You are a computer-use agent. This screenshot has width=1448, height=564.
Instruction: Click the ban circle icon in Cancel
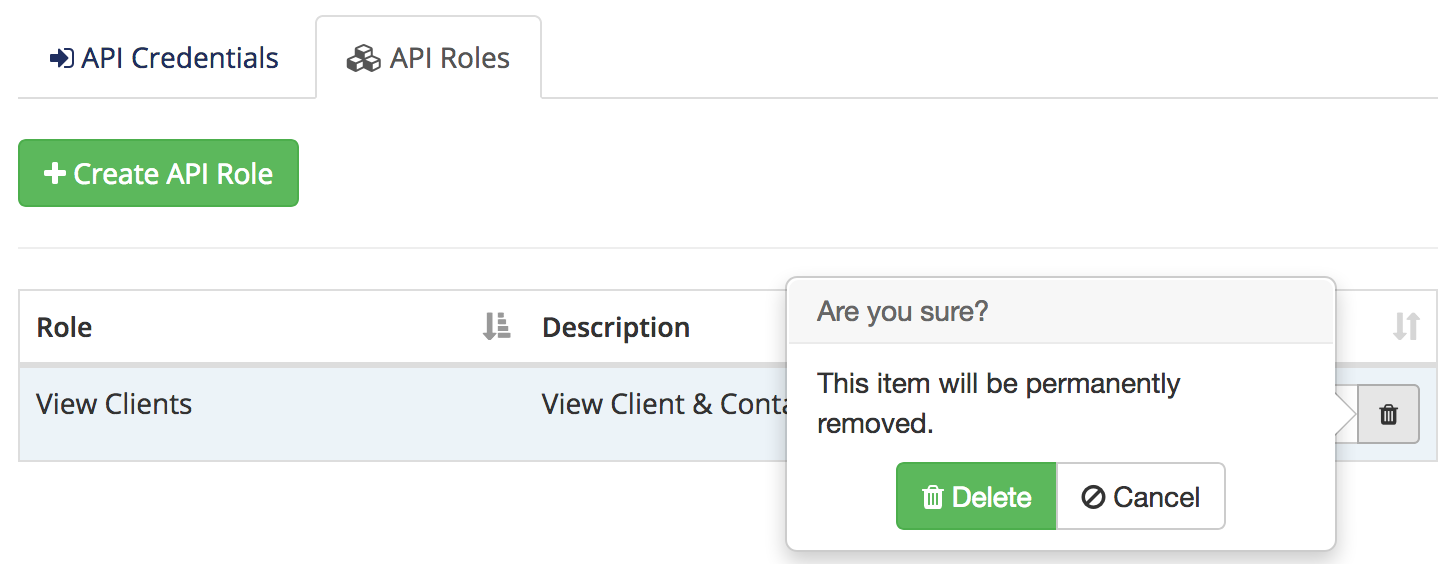[1093, 497]
